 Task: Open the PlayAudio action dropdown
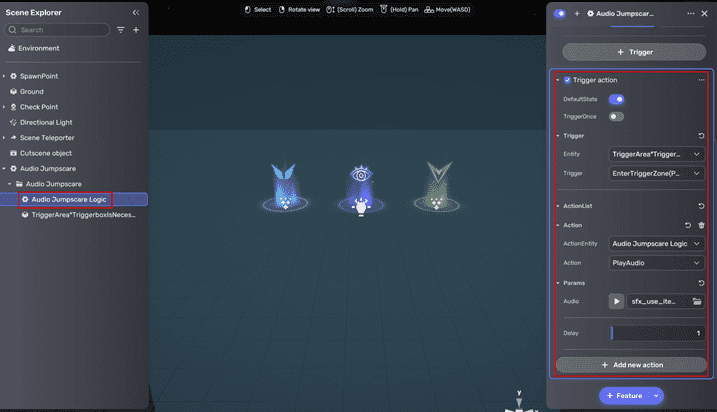coord(657,262)
